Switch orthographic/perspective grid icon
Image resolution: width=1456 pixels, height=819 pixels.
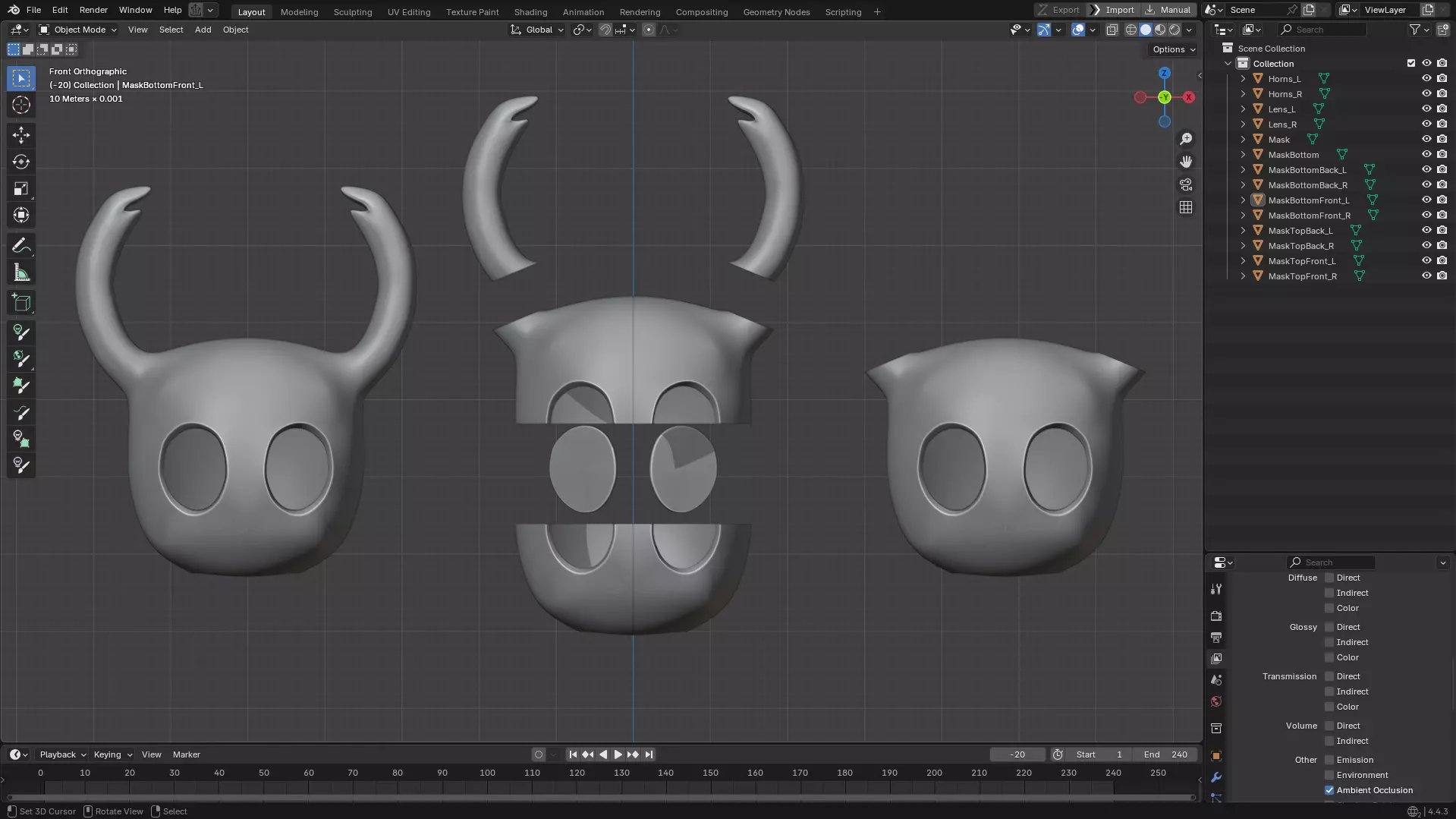(1186, 207)
